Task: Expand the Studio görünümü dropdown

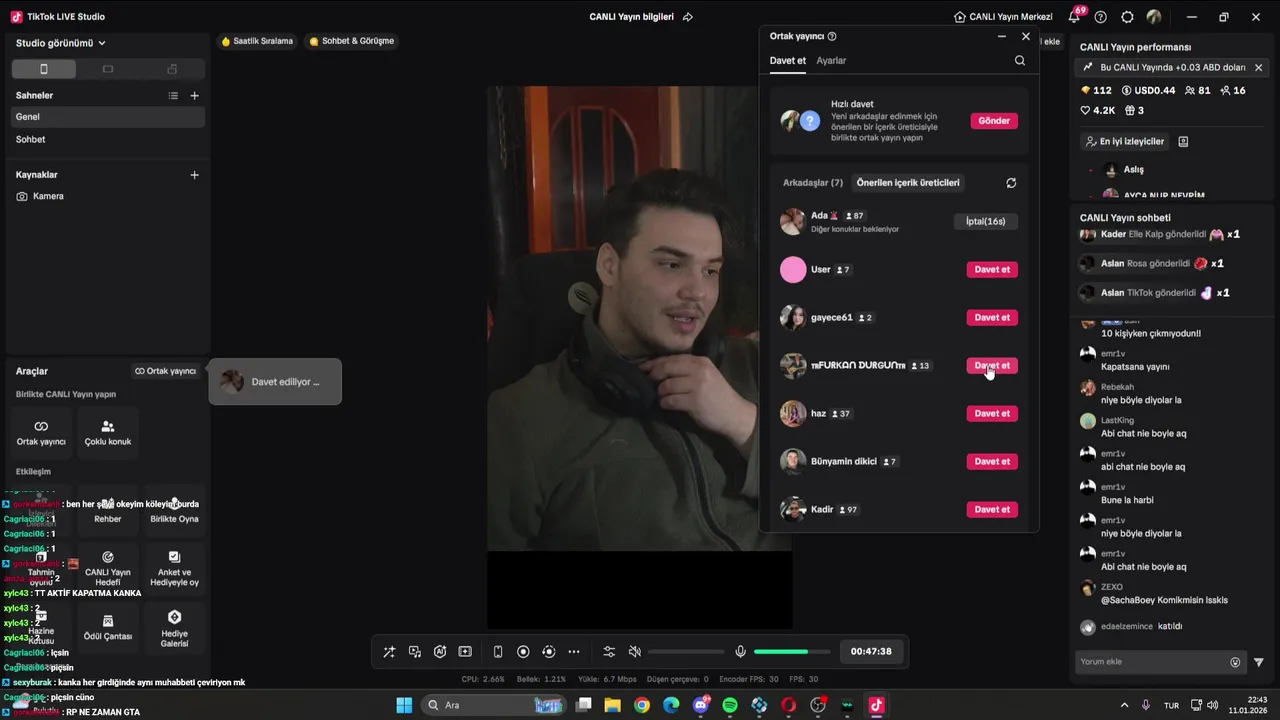Action: click(x=61, y=43)
